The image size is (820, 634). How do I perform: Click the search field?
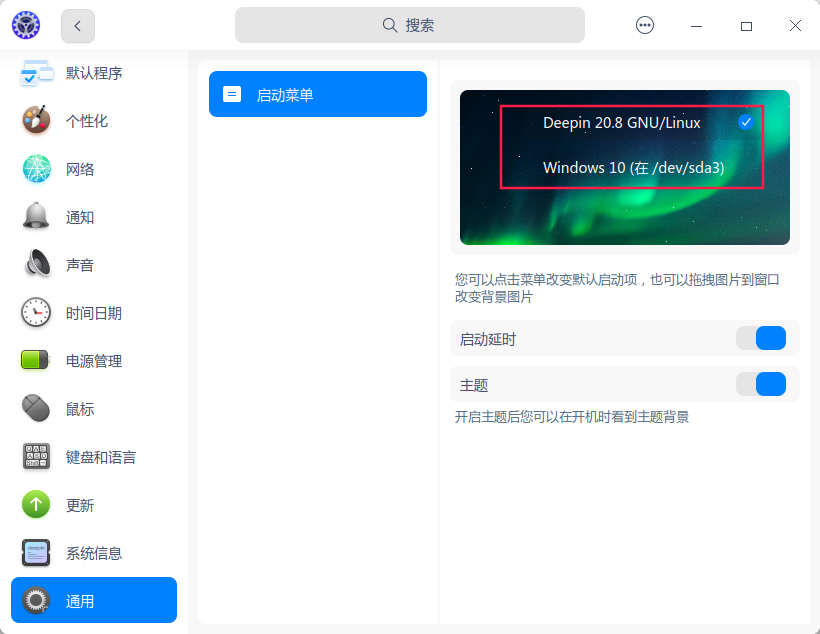click(x=409, y=25)
